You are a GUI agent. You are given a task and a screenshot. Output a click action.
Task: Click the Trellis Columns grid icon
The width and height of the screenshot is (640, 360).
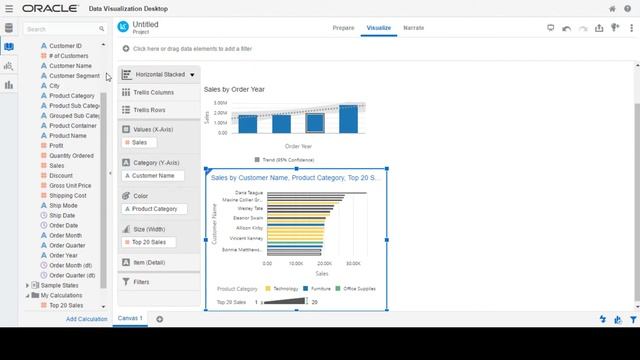tap(126, 92)
